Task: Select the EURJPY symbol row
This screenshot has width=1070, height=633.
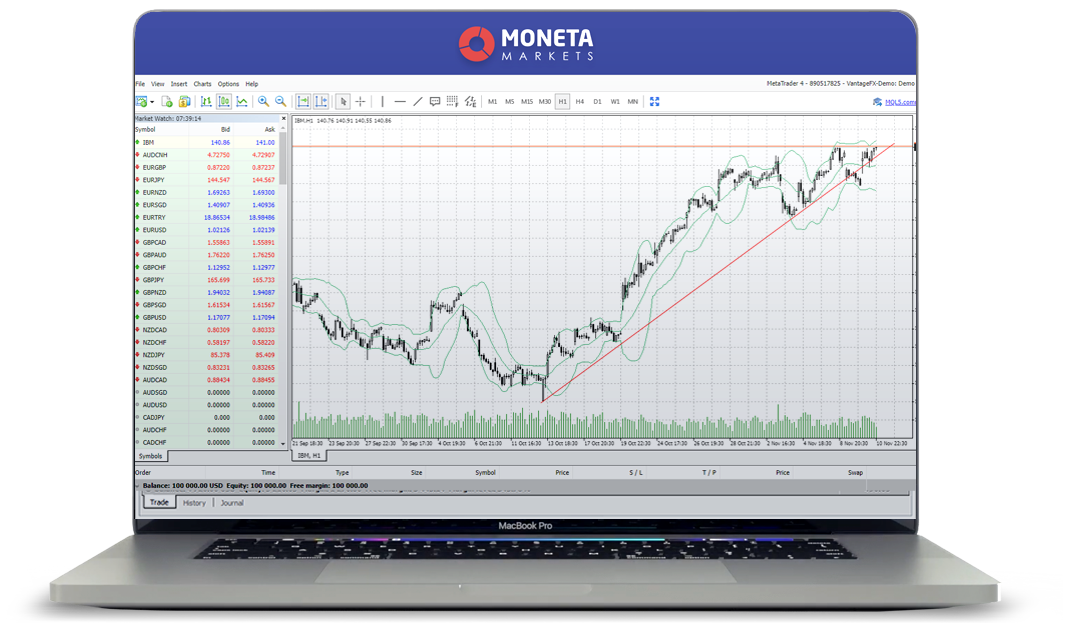Action: [206, 180]
